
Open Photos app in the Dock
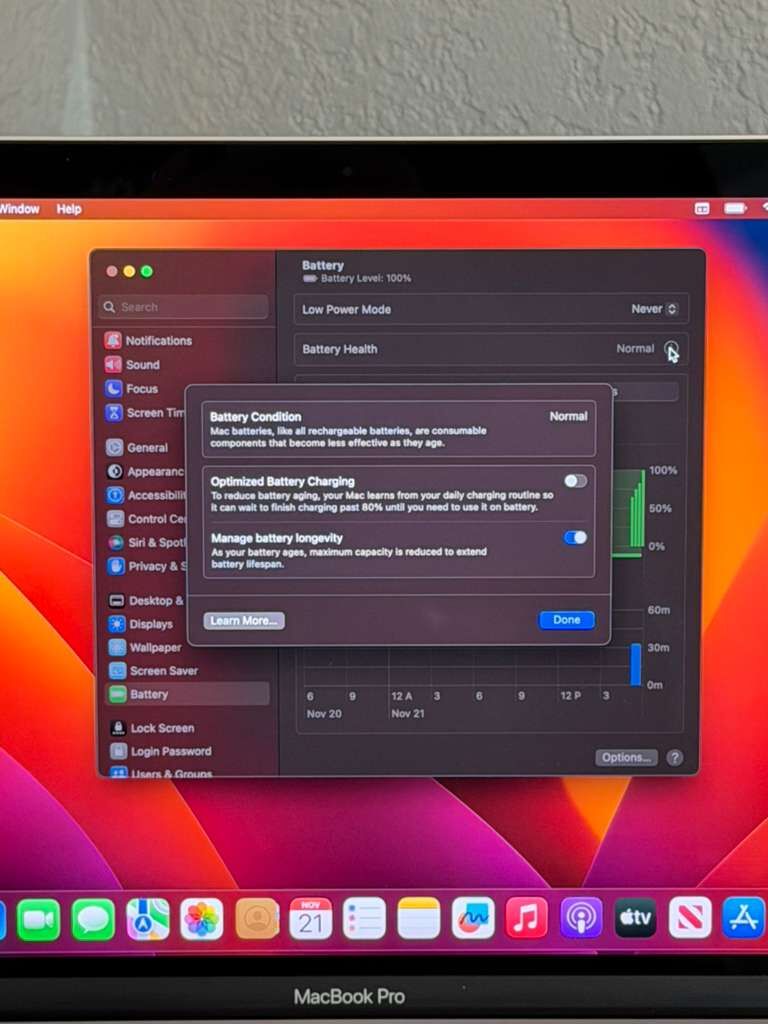tap(202, 919)
